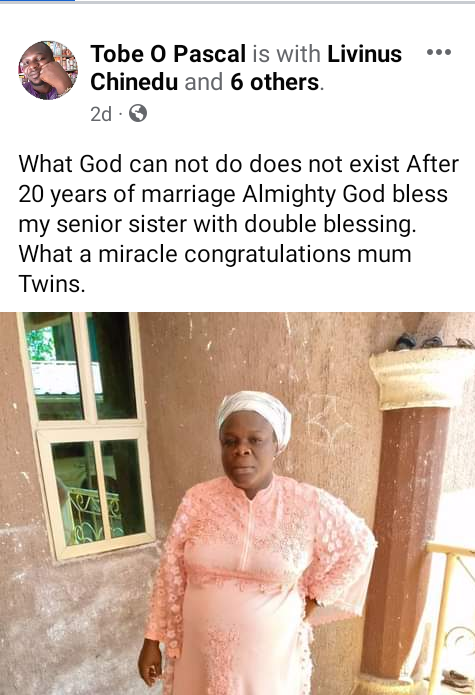Click the globe public audience icon

pyautogui.click(x=138, y=113)
